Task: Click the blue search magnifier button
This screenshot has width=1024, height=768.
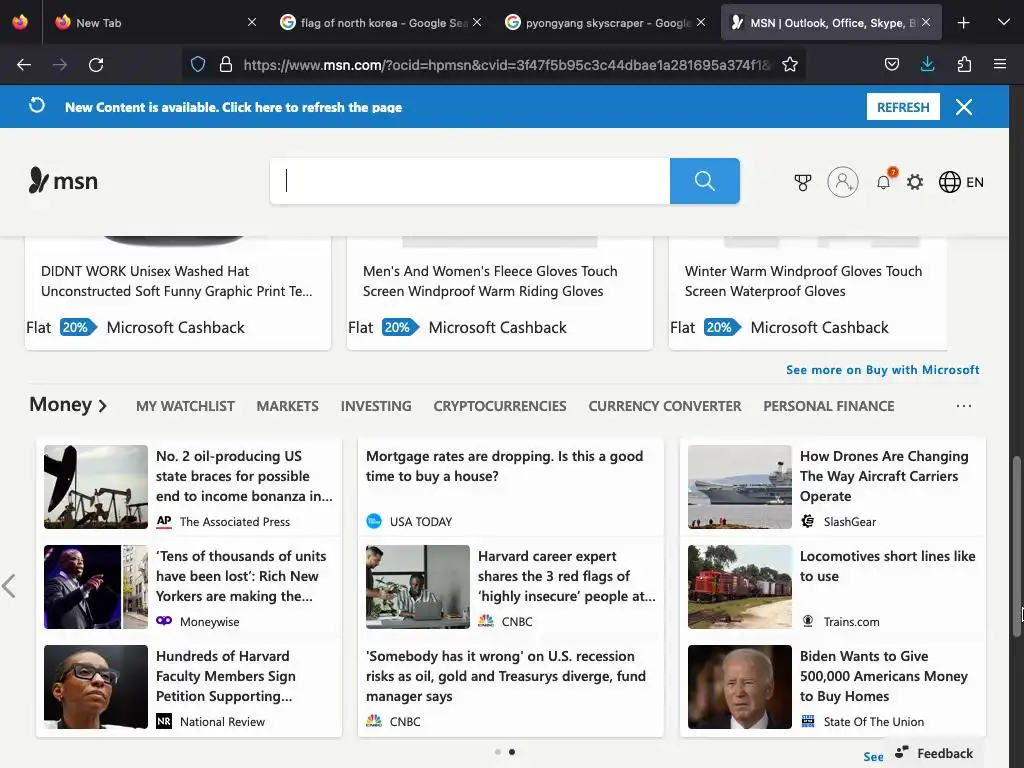Action: pos(705,181)
